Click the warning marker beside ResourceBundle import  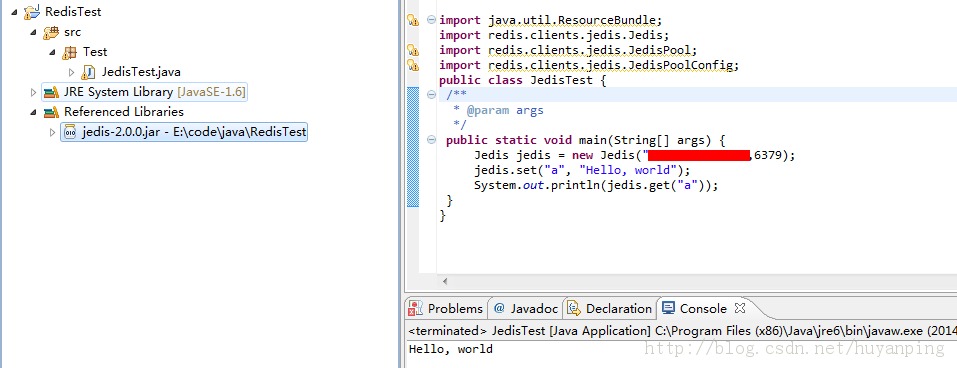coord(413,20)
